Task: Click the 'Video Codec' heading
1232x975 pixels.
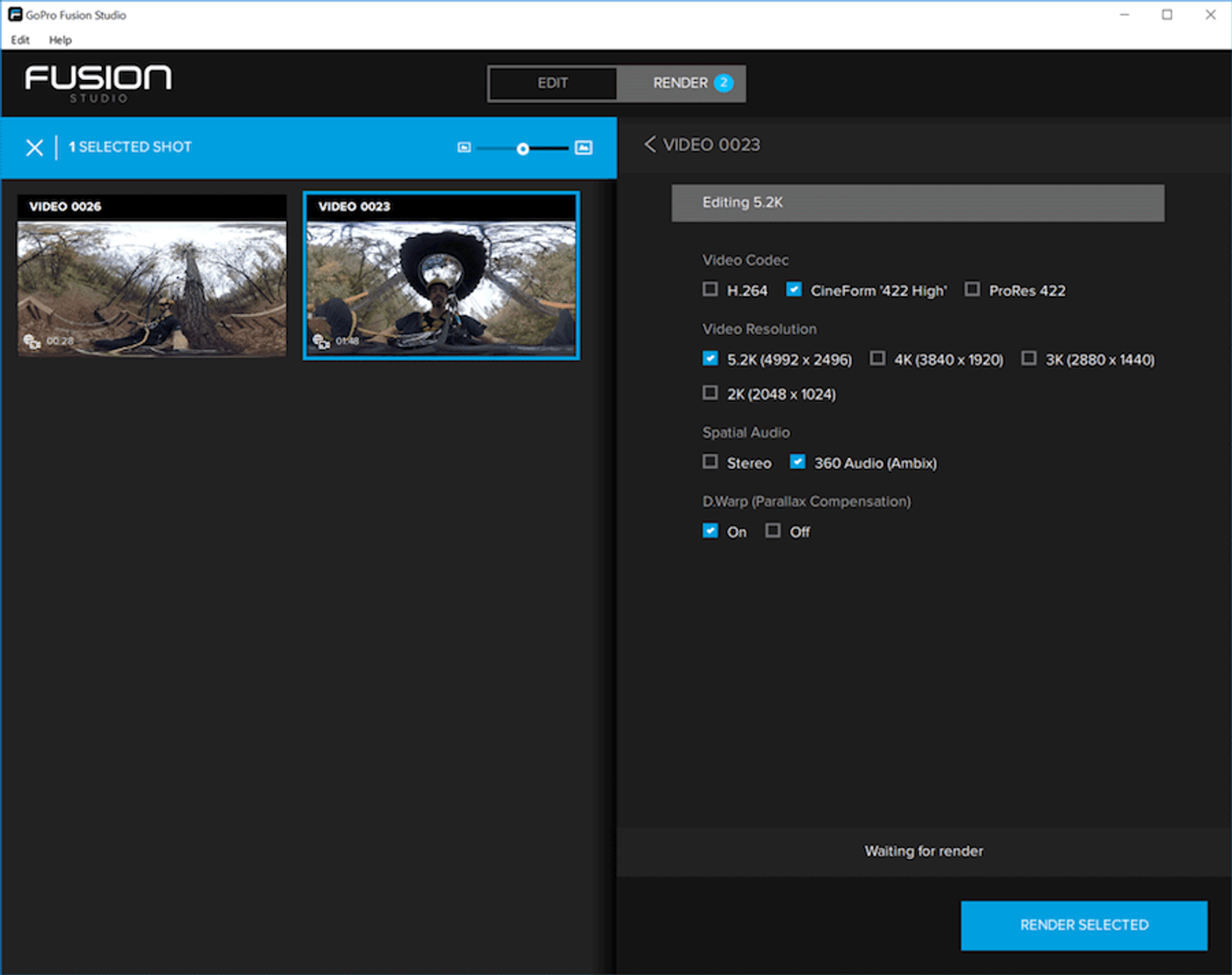Action: (745, 260)
